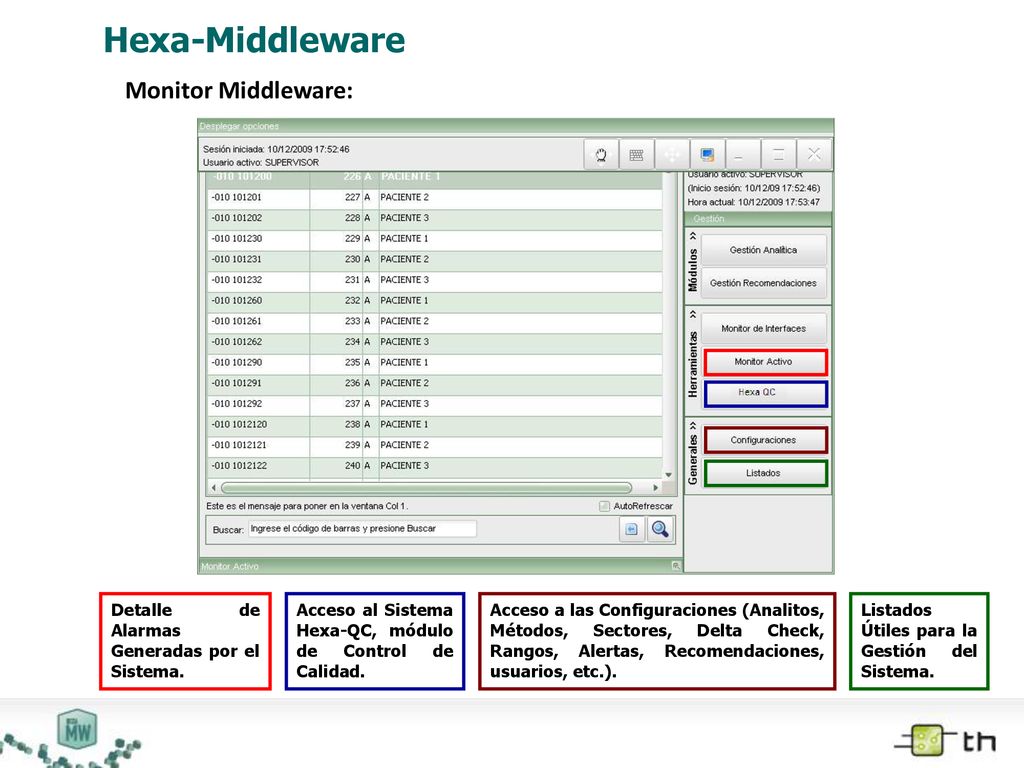1024x768 pixels.
Task: Click the Monitor Activo bottom bar label
Action: (x=230, y=566)
